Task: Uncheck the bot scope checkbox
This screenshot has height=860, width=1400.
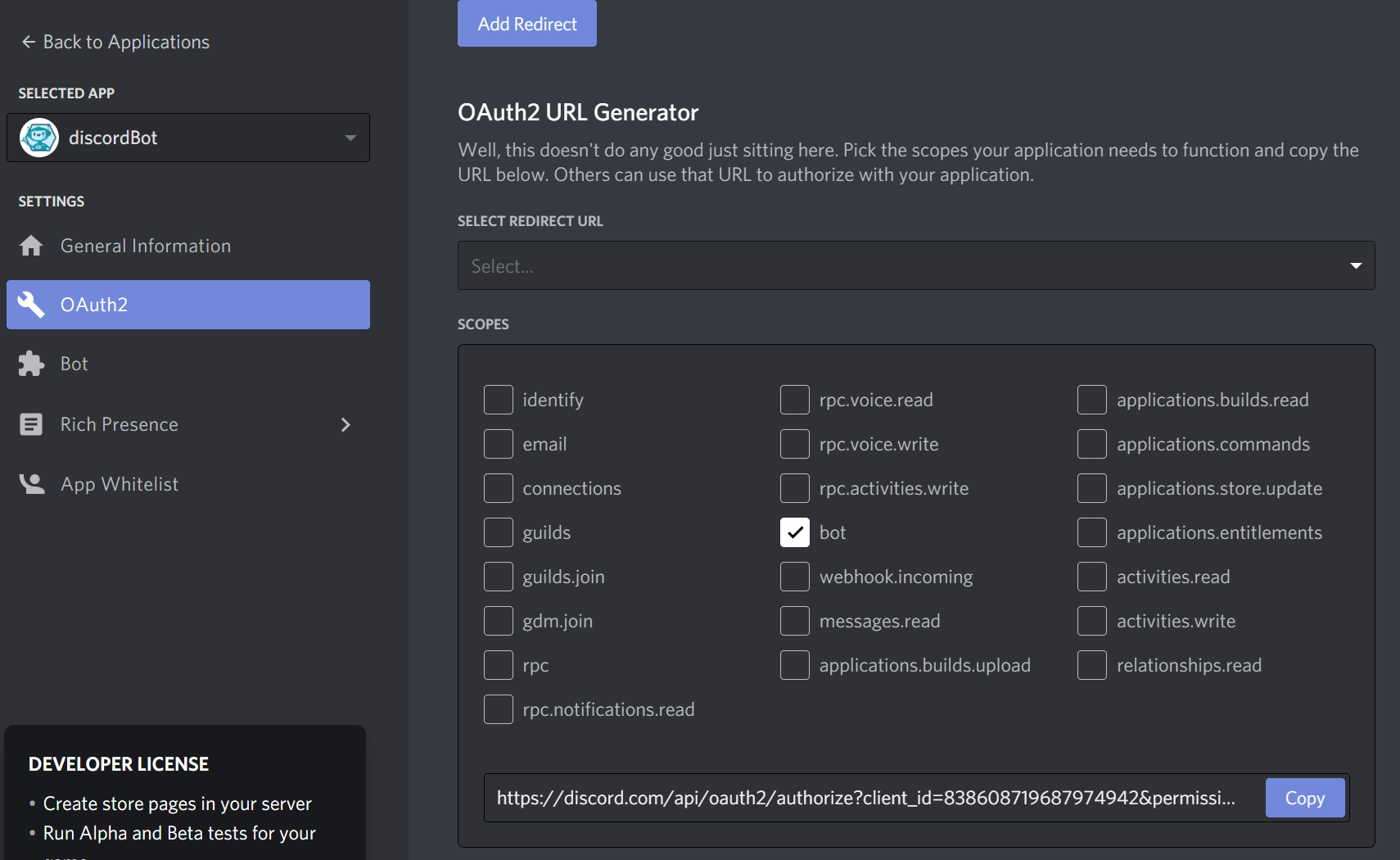Action: (x=795, y=532)
